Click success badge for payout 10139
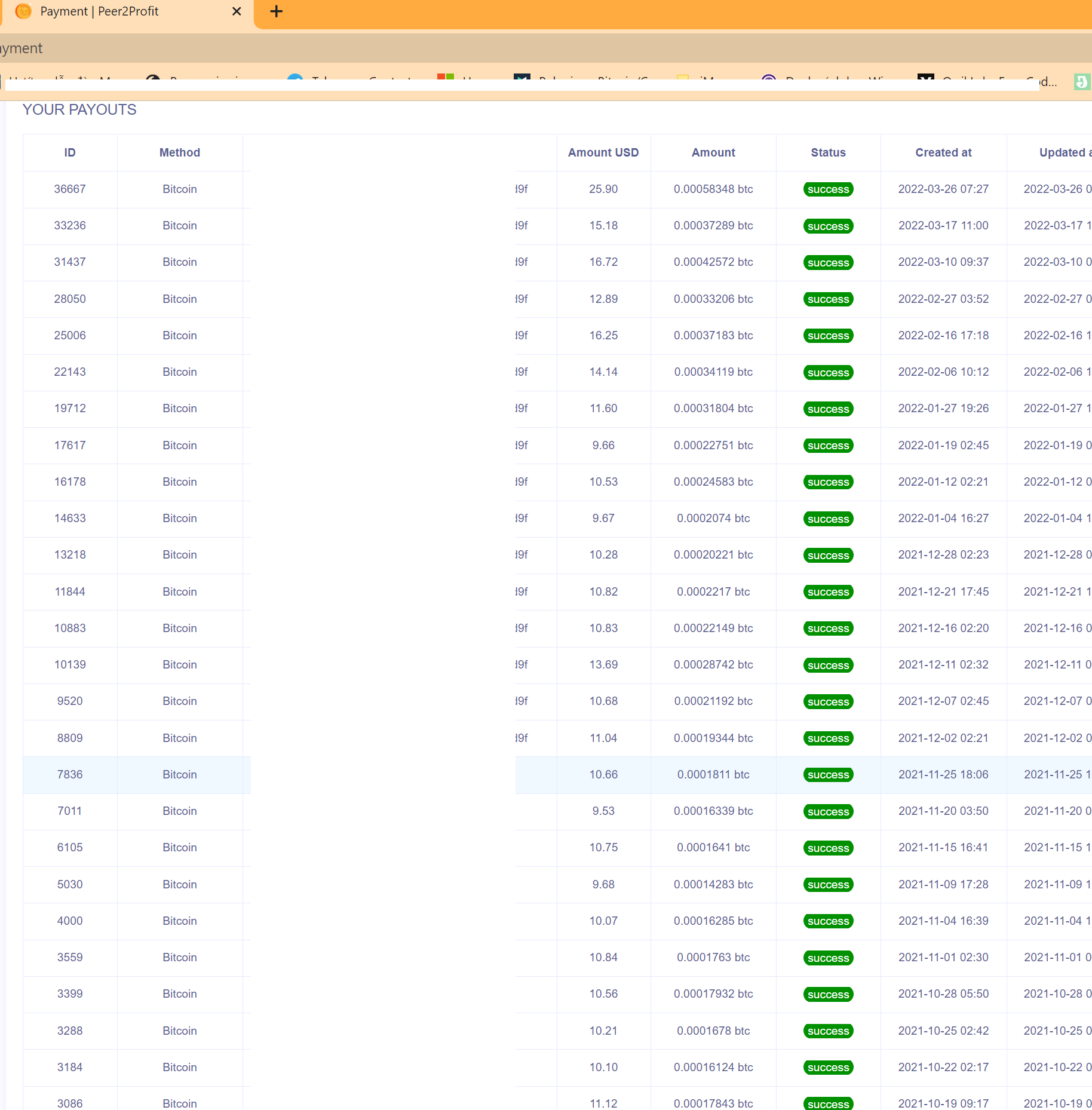 point(828,665)
